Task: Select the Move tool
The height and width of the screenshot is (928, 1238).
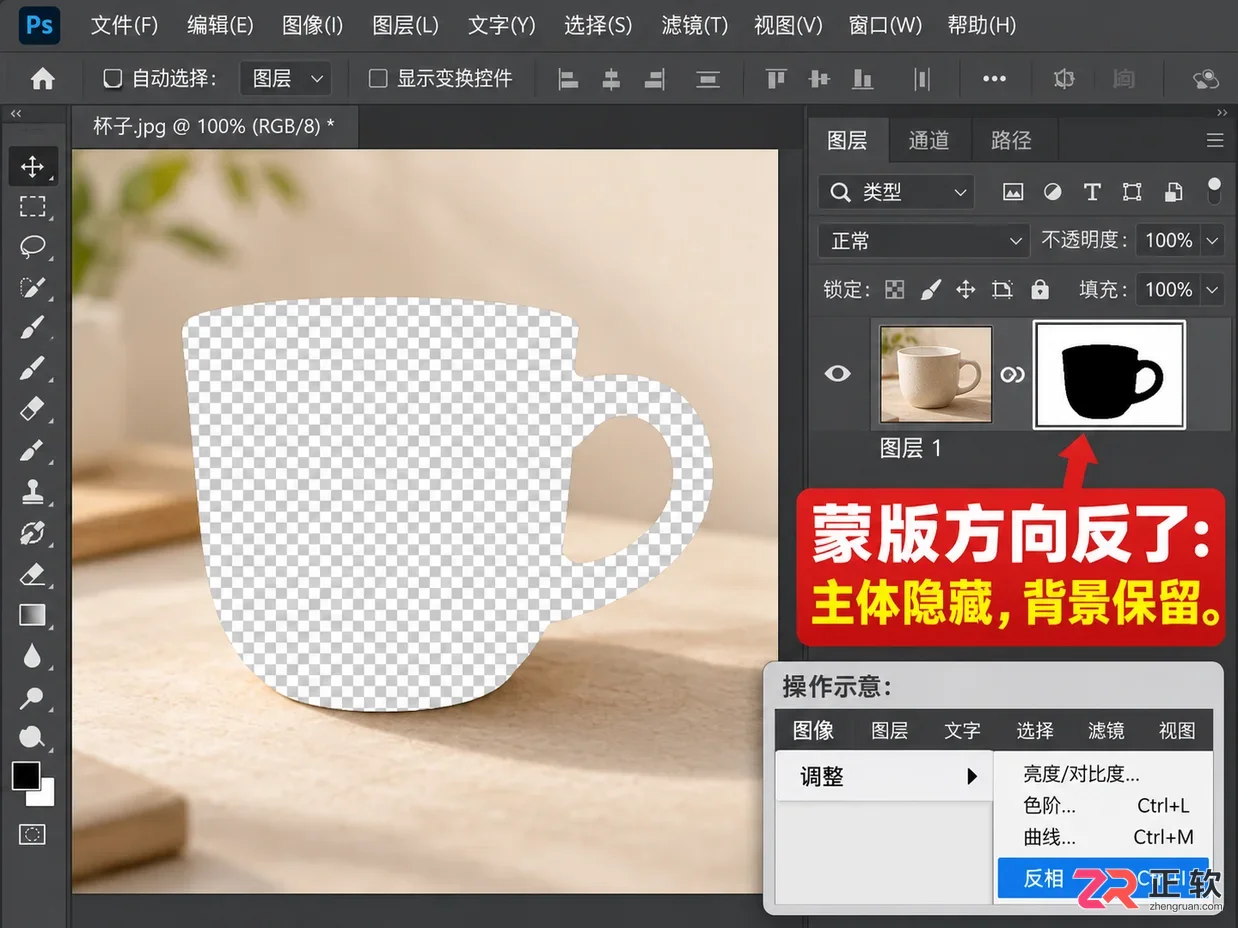Action: pyautogui.click(x=32, y=166)
